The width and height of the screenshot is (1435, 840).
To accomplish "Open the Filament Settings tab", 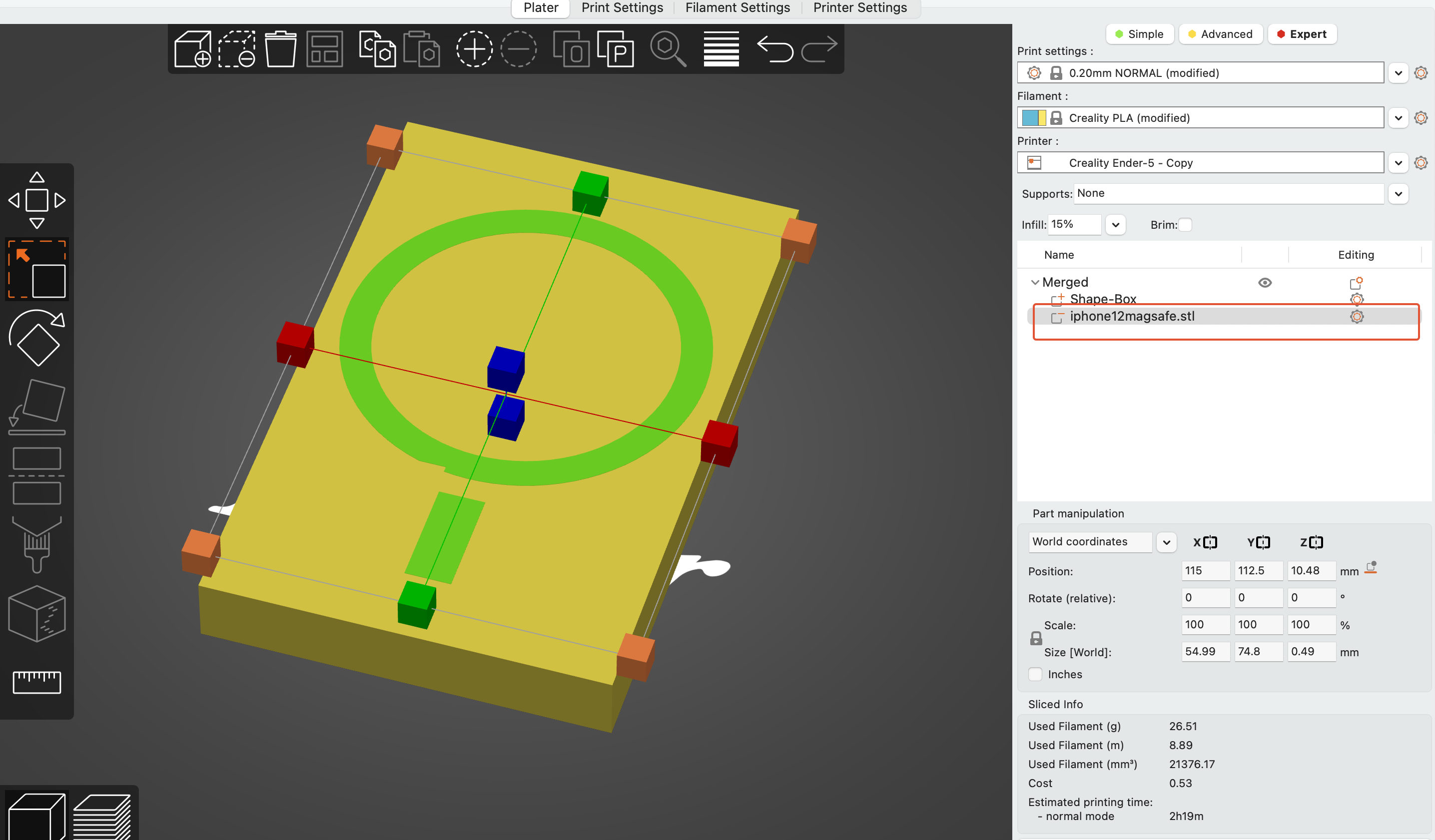I will (737, 8).
